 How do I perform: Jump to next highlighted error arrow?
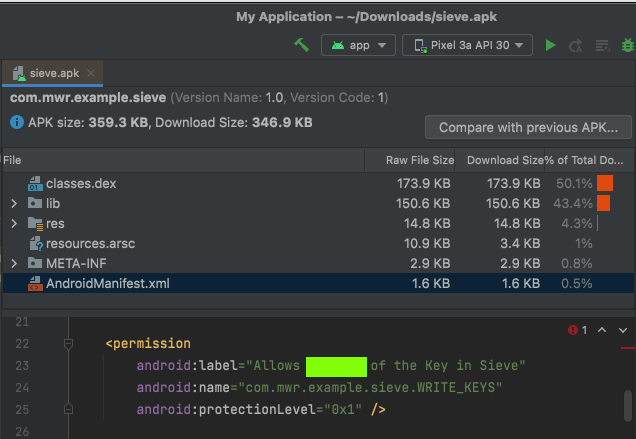pos(623,329)
